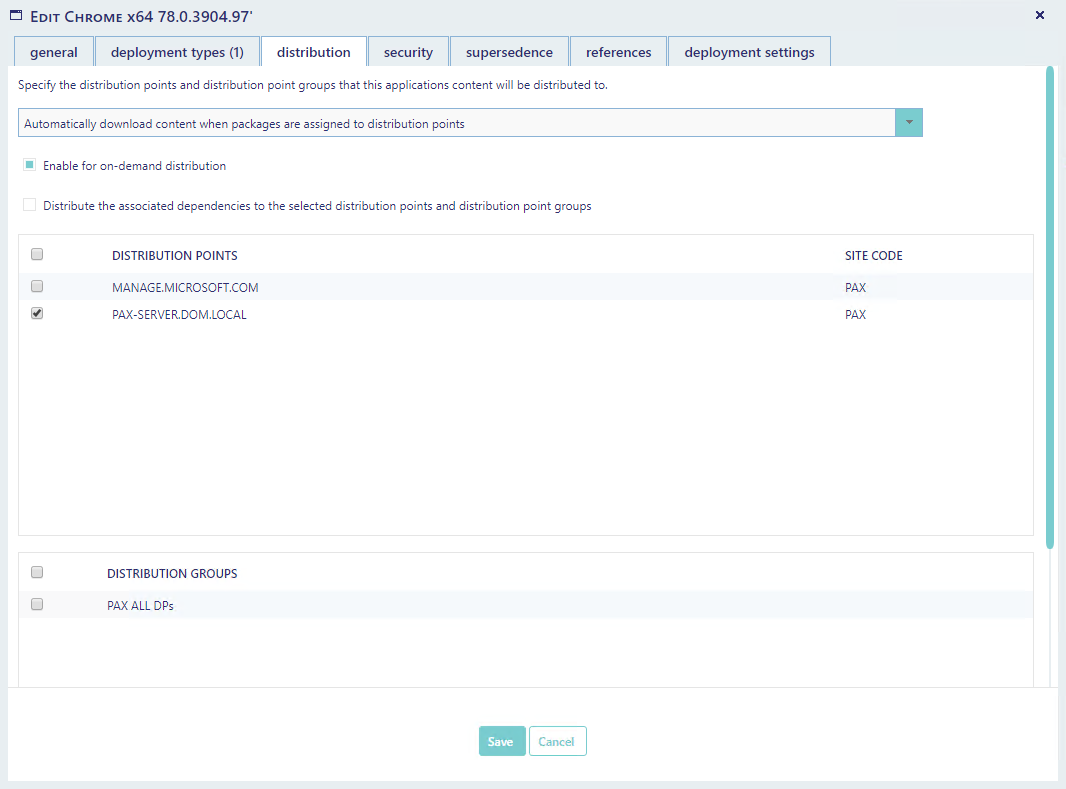This screenshot has width=1066, height=789.
Task: Go to the supersedence tab
Action: tap(509, 52)
